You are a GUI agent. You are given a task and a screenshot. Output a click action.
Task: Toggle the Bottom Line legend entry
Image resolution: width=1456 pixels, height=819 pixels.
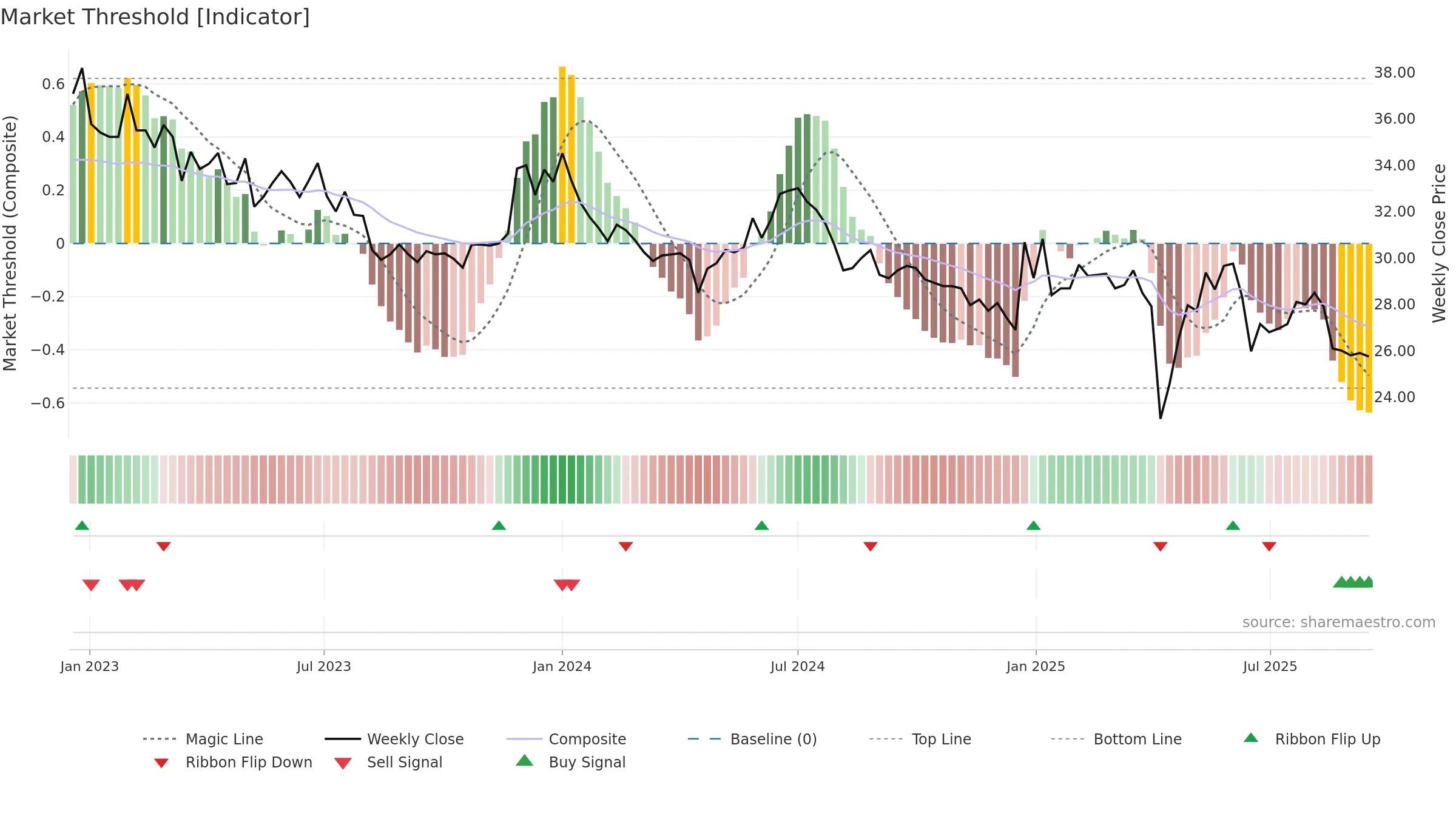pyautogui.click(x=1116, y=739)
